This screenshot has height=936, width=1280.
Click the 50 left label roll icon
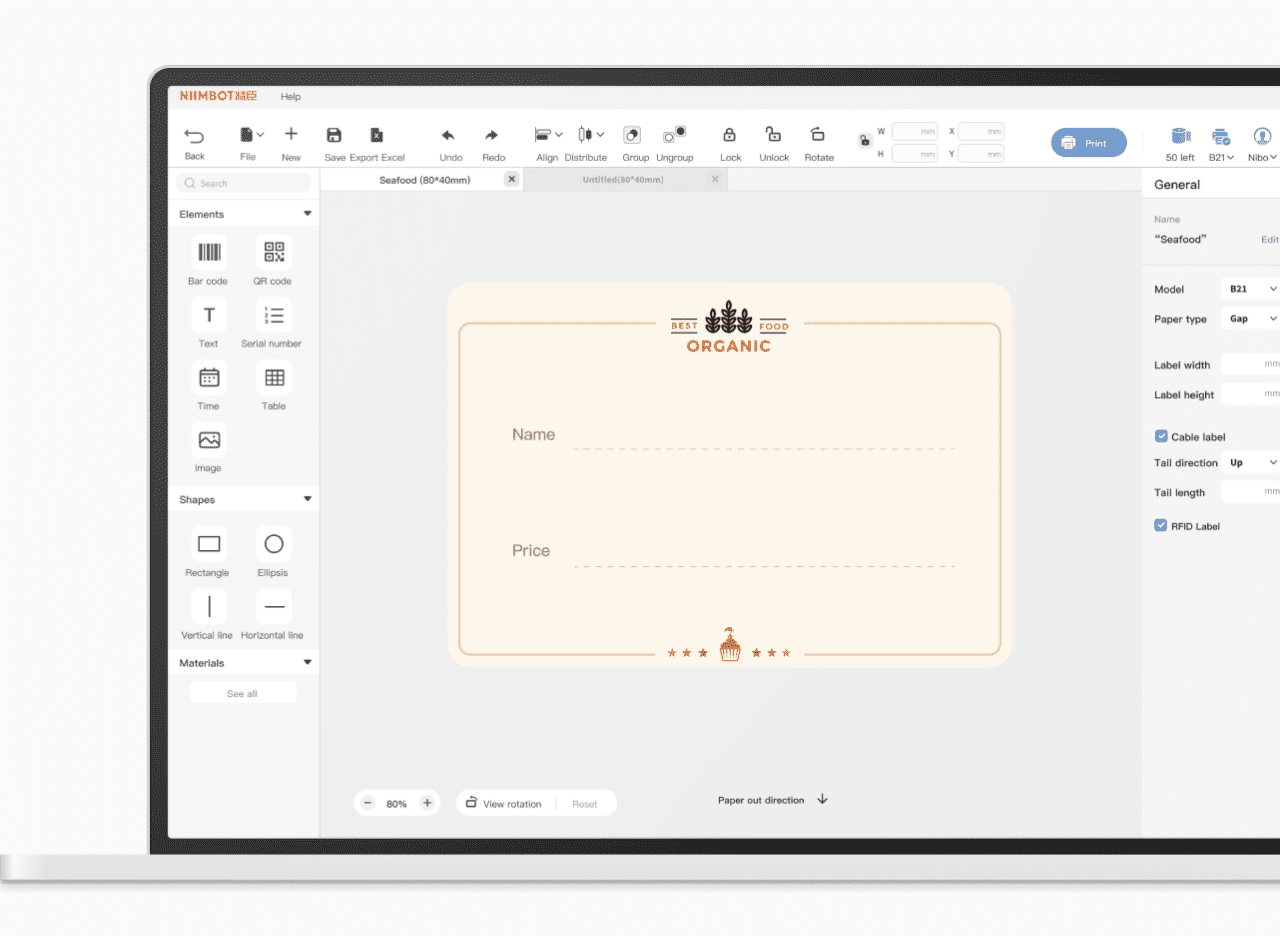pyautogui.click(x=1180, y=137)
